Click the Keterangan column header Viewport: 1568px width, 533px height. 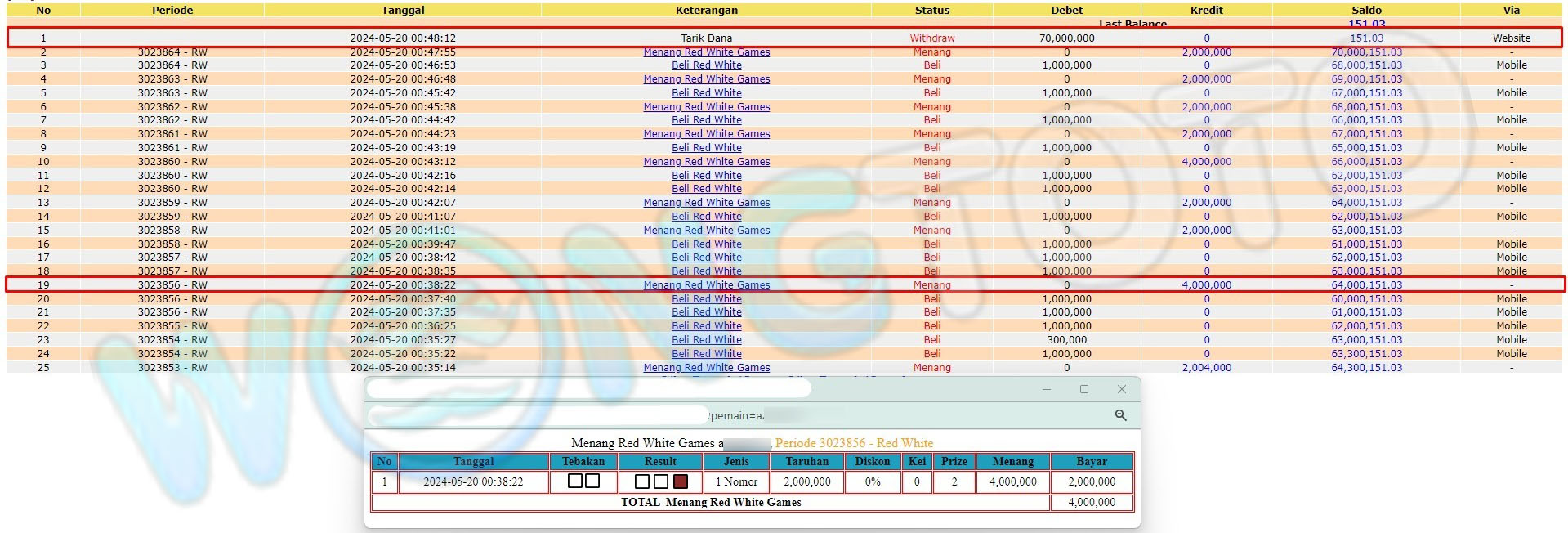(706, 11)
